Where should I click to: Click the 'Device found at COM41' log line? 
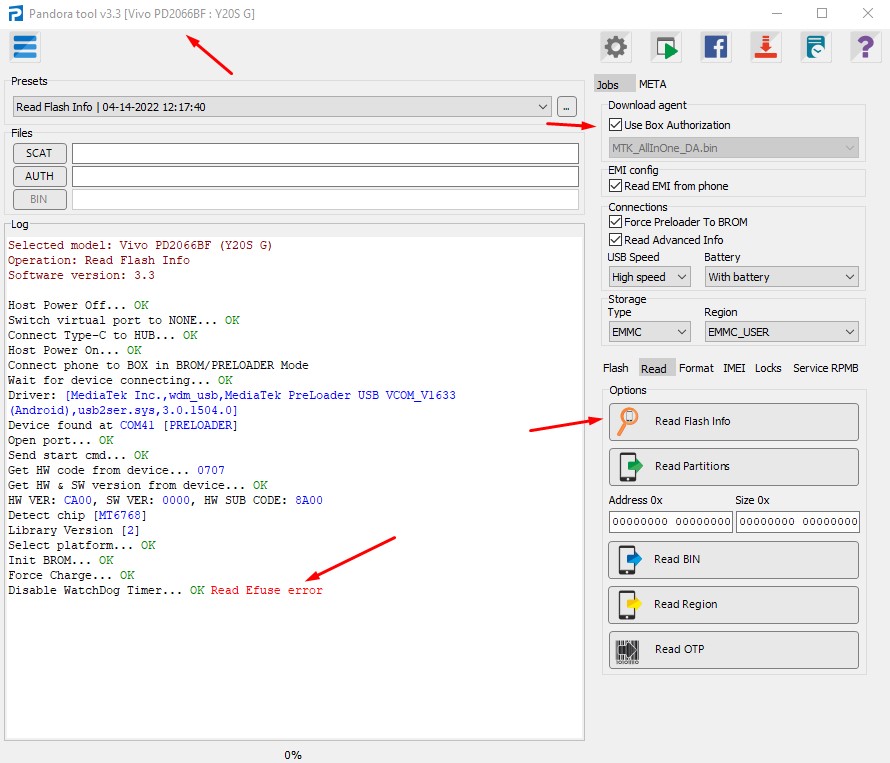coord(123,425)
